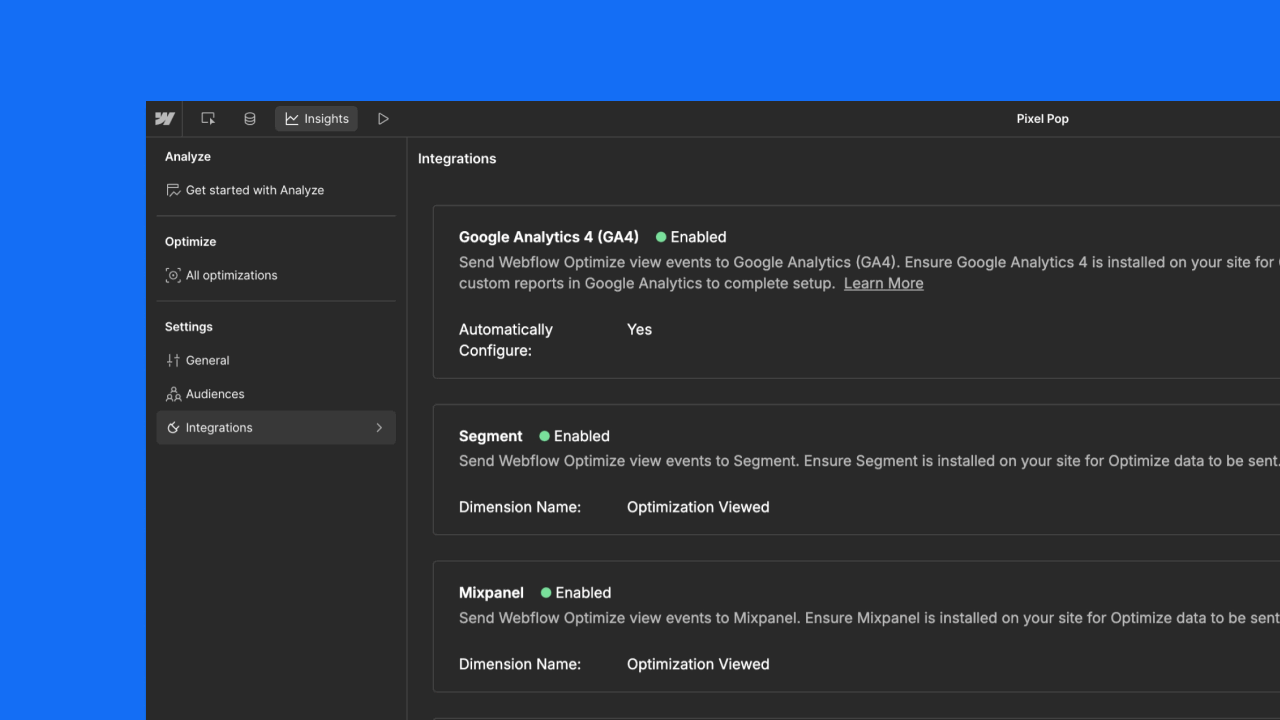The height and width of the screenshot is (720, 1280).
Task: Click the Webflow logo icon
Action: 165,118
